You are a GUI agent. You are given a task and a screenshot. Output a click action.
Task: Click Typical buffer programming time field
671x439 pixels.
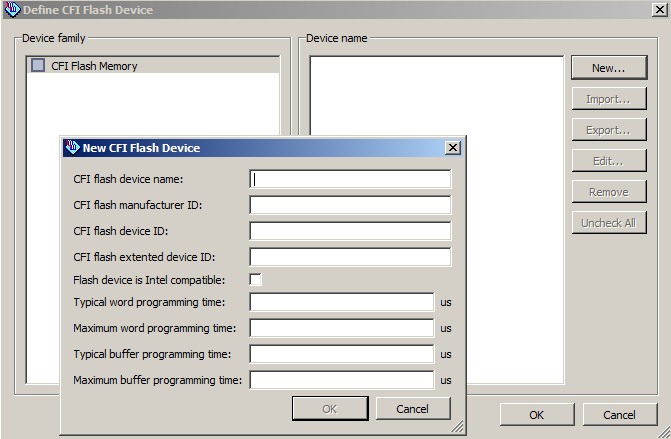342,354
